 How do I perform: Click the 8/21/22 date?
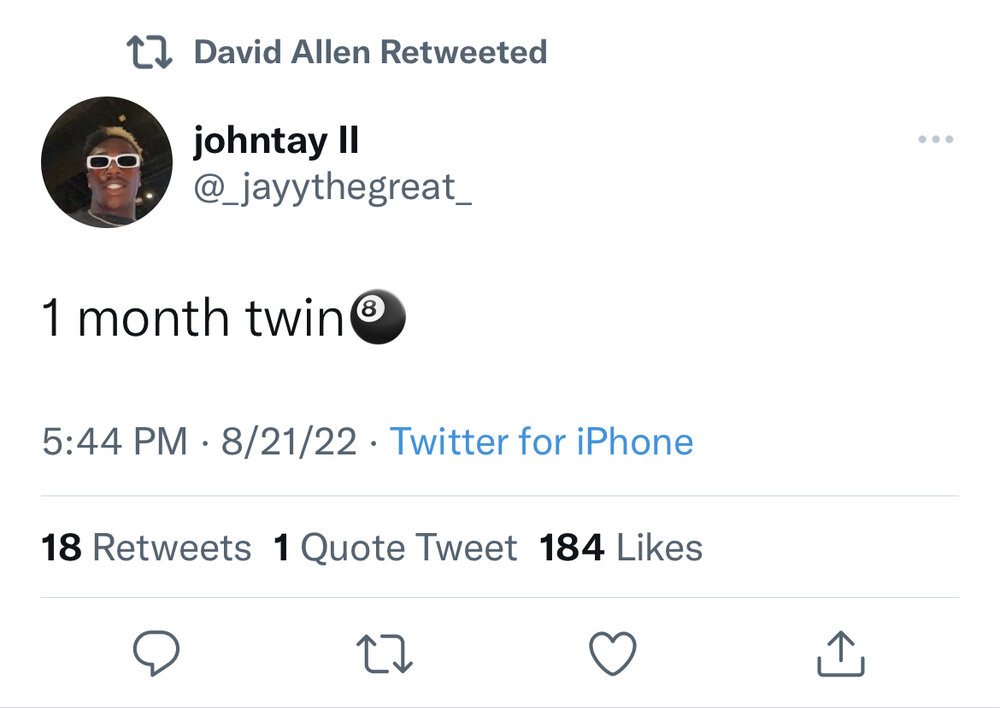click(x=288, y=441)
